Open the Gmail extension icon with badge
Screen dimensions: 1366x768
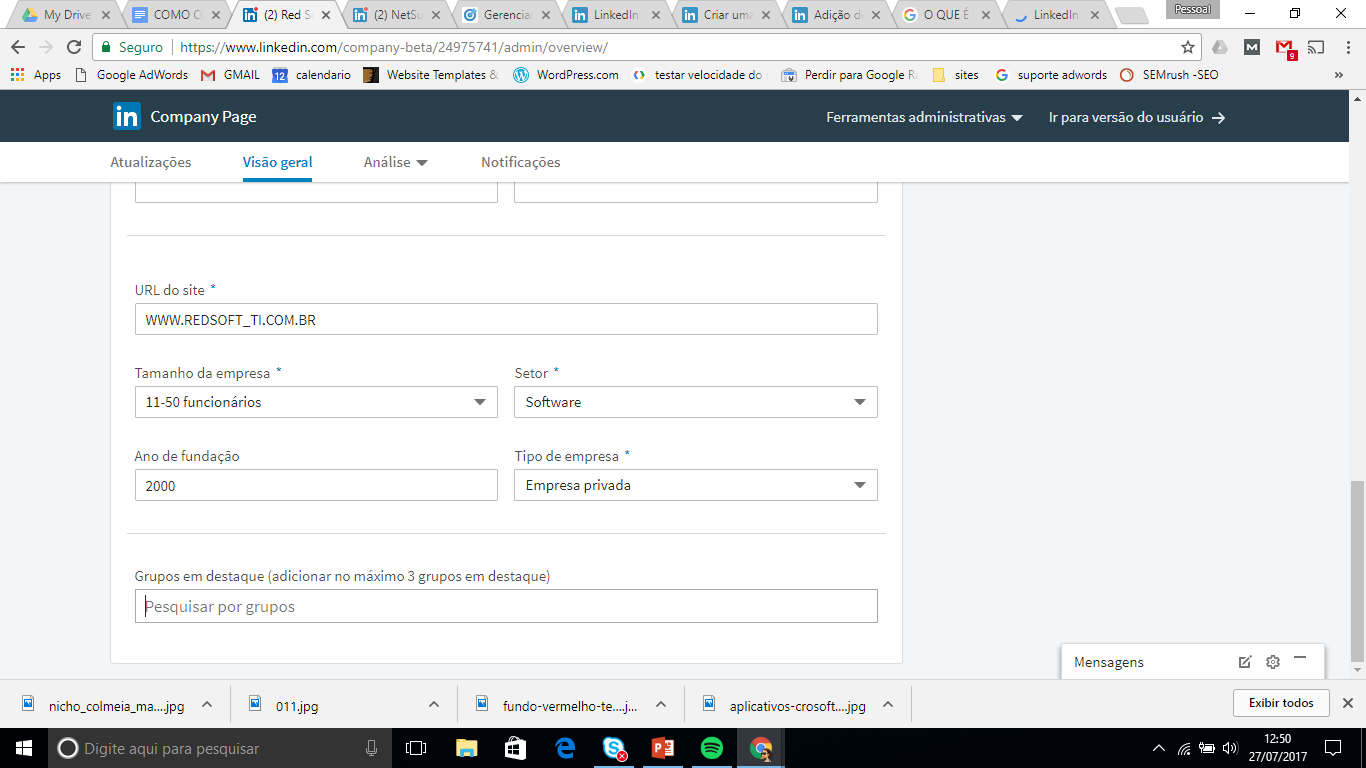click(x=1286, y=47)
